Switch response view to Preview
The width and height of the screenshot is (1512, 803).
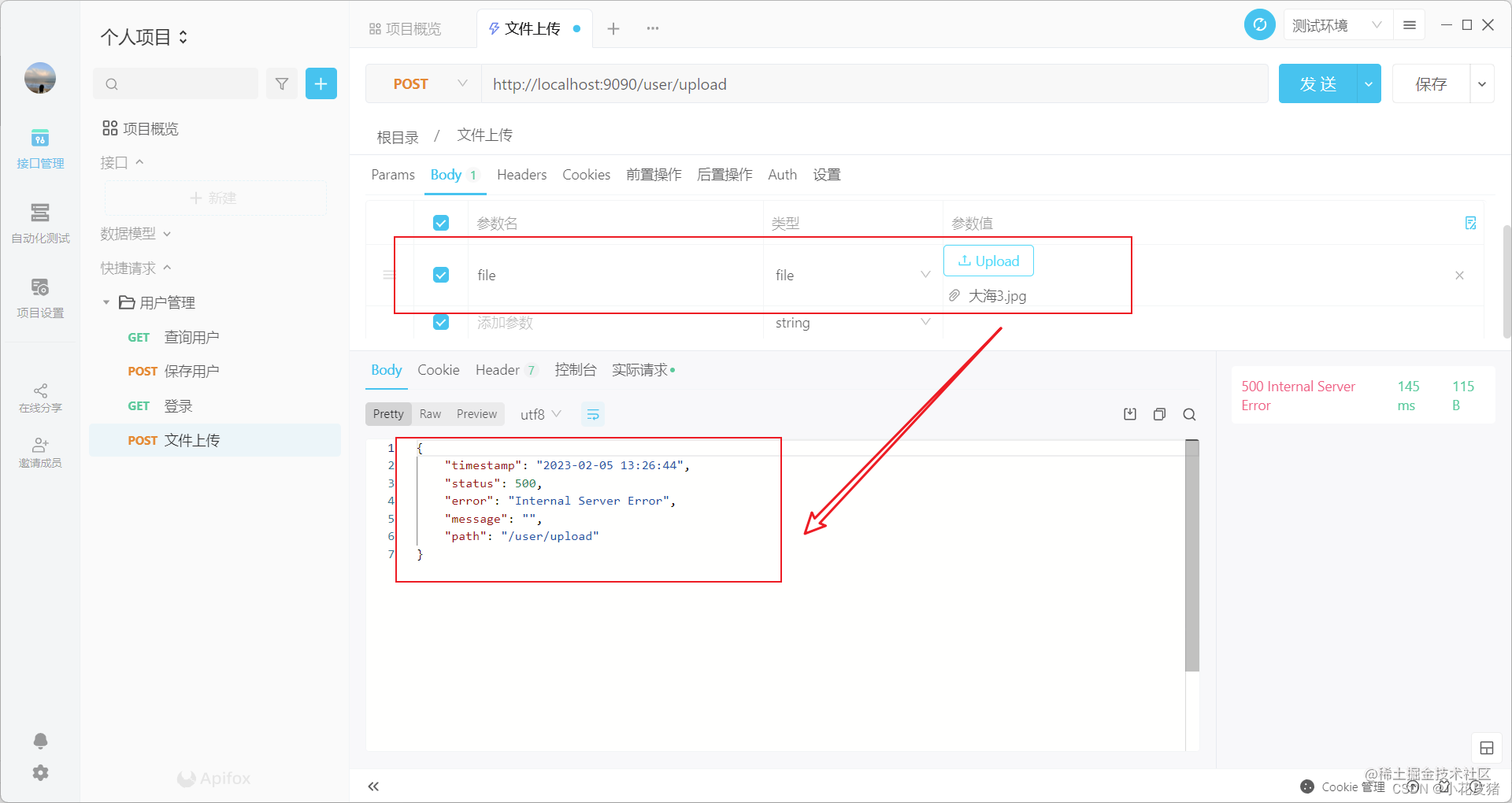point(476,414)
